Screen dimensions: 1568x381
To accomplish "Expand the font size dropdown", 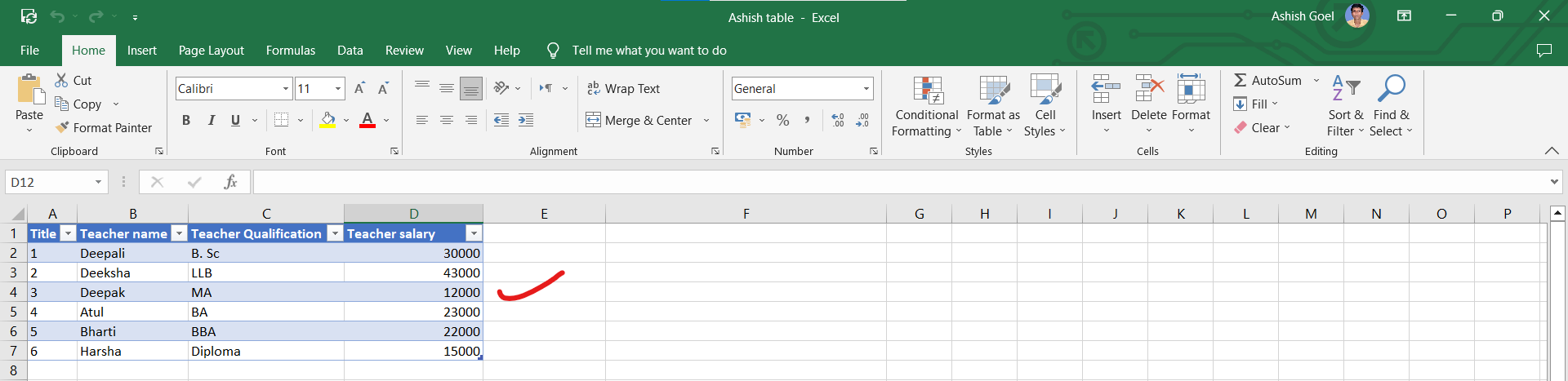I will pyautogui.click(x=337, y=88).
